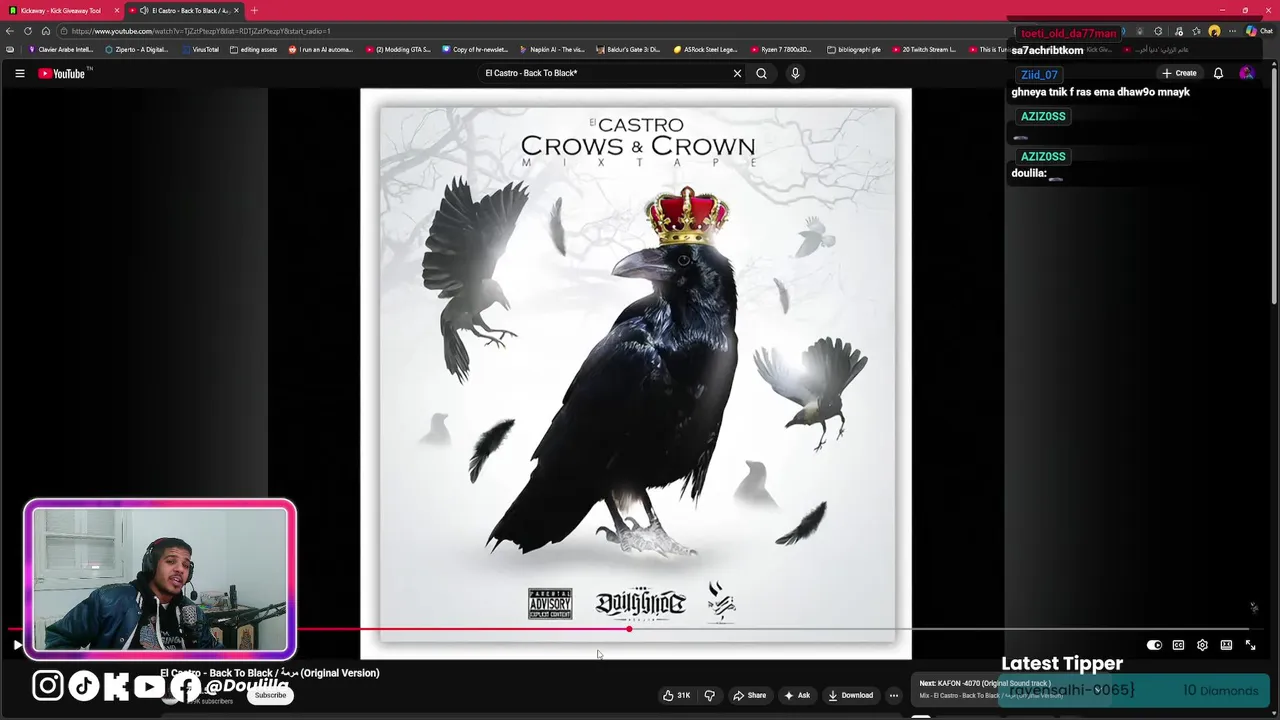Open the YouTube account avatar menu

(1246, 73)
